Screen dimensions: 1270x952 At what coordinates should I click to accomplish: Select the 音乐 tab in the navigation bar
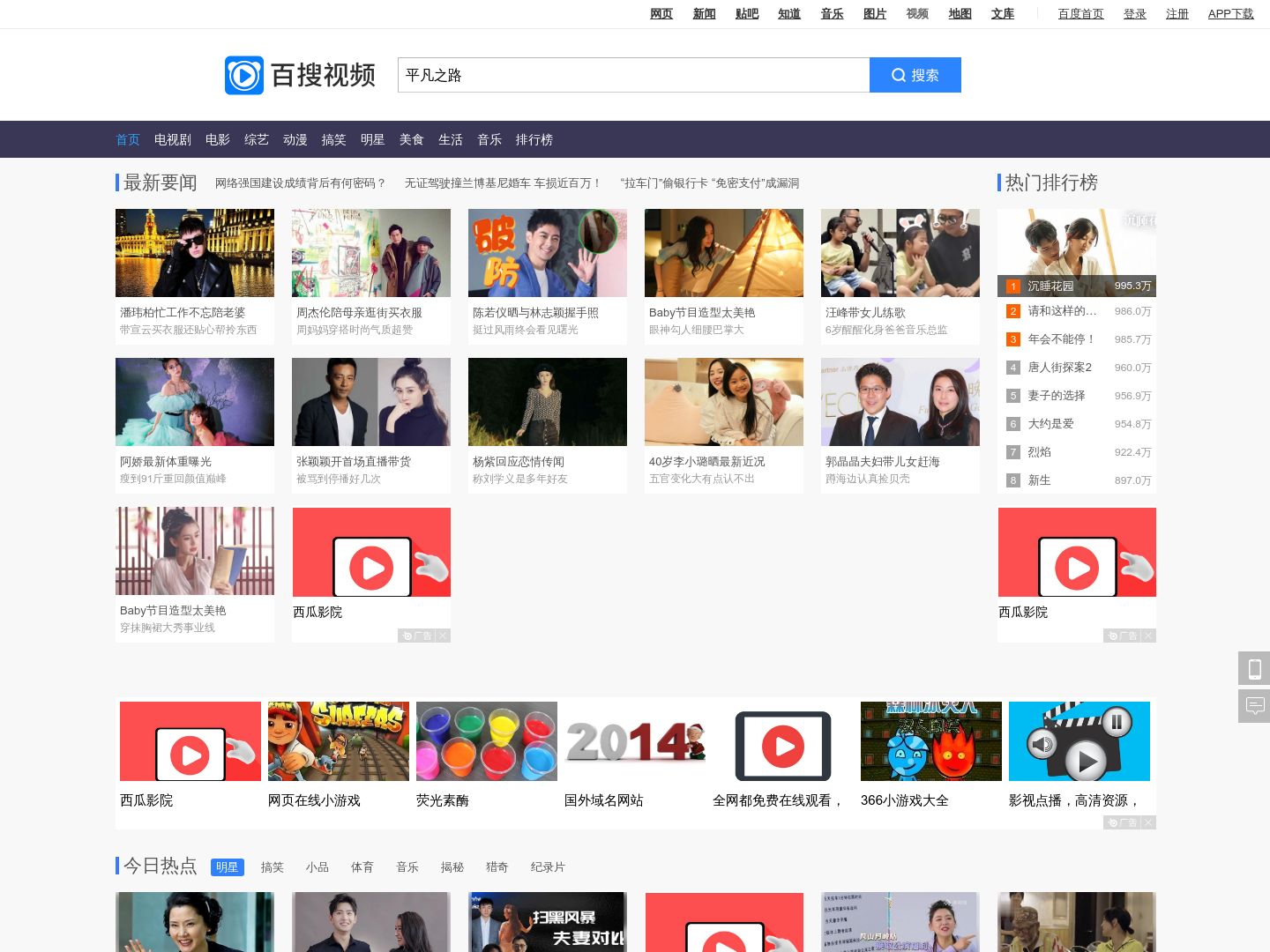click(489, 139)
